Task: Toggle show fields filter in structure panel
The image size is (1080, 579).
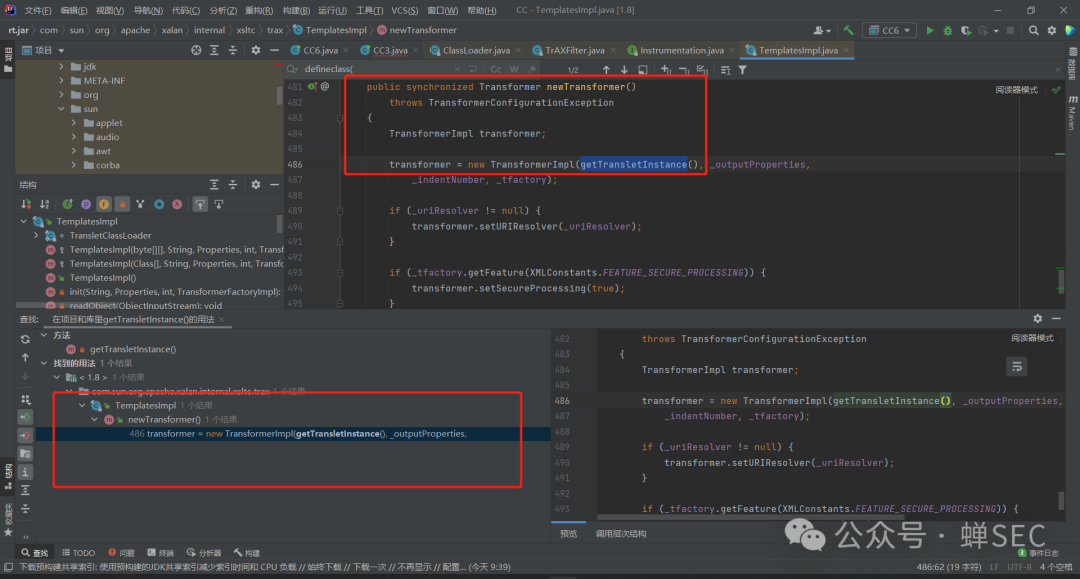Action: coord(103,204)
